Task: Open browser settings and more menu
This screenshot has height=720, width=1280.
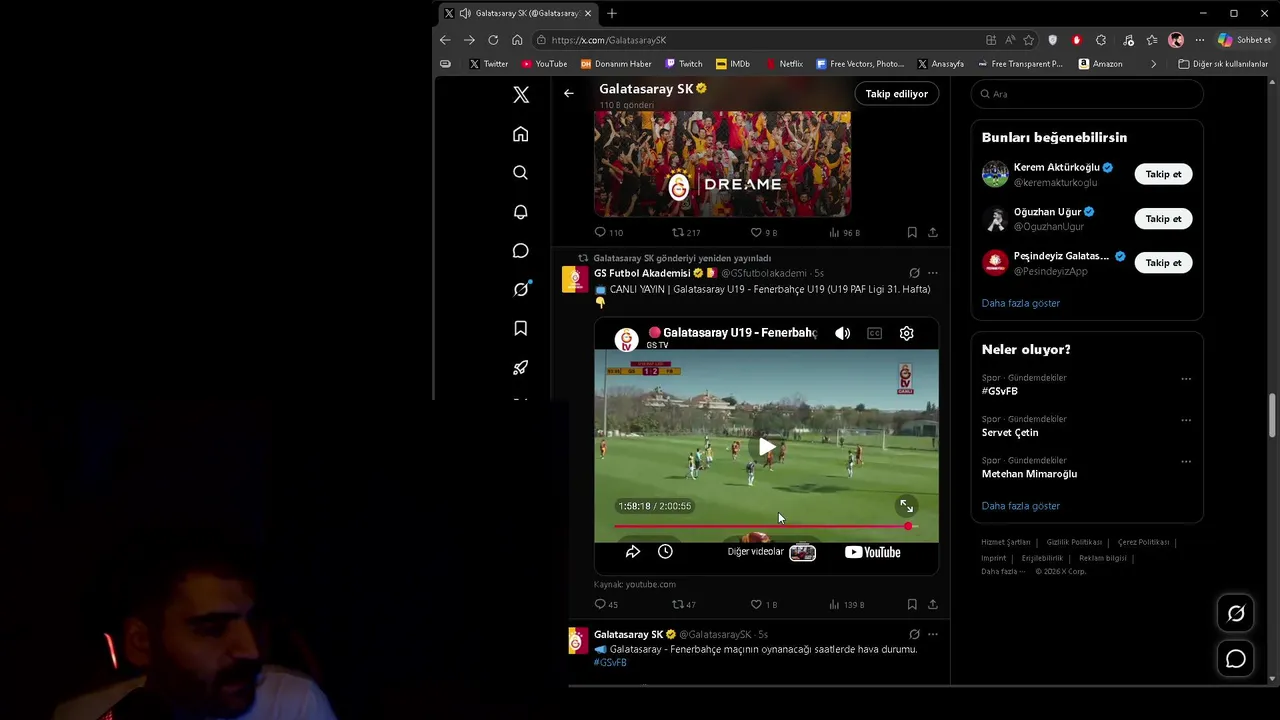Action: [x=1200, y=40]
